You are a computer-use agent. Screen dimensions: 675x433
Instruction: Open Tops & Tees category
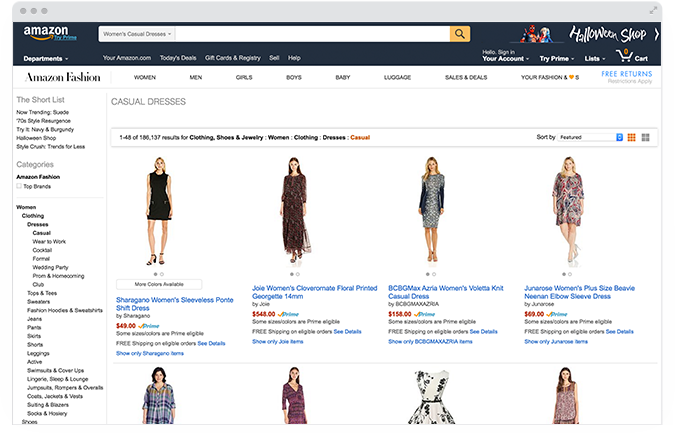tap(42, 293)
